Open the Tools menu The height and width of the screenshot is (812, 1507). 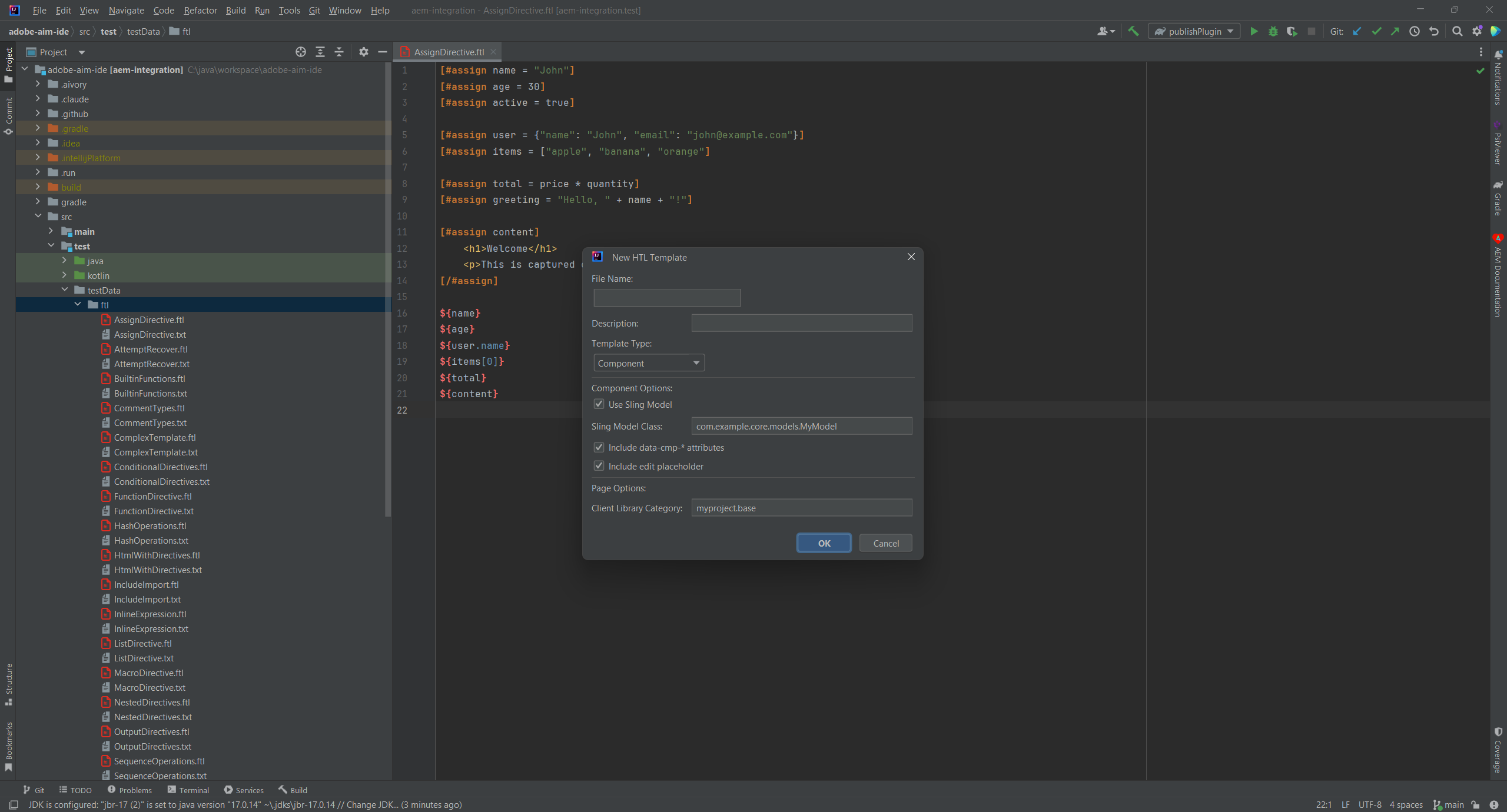point(289,11)
